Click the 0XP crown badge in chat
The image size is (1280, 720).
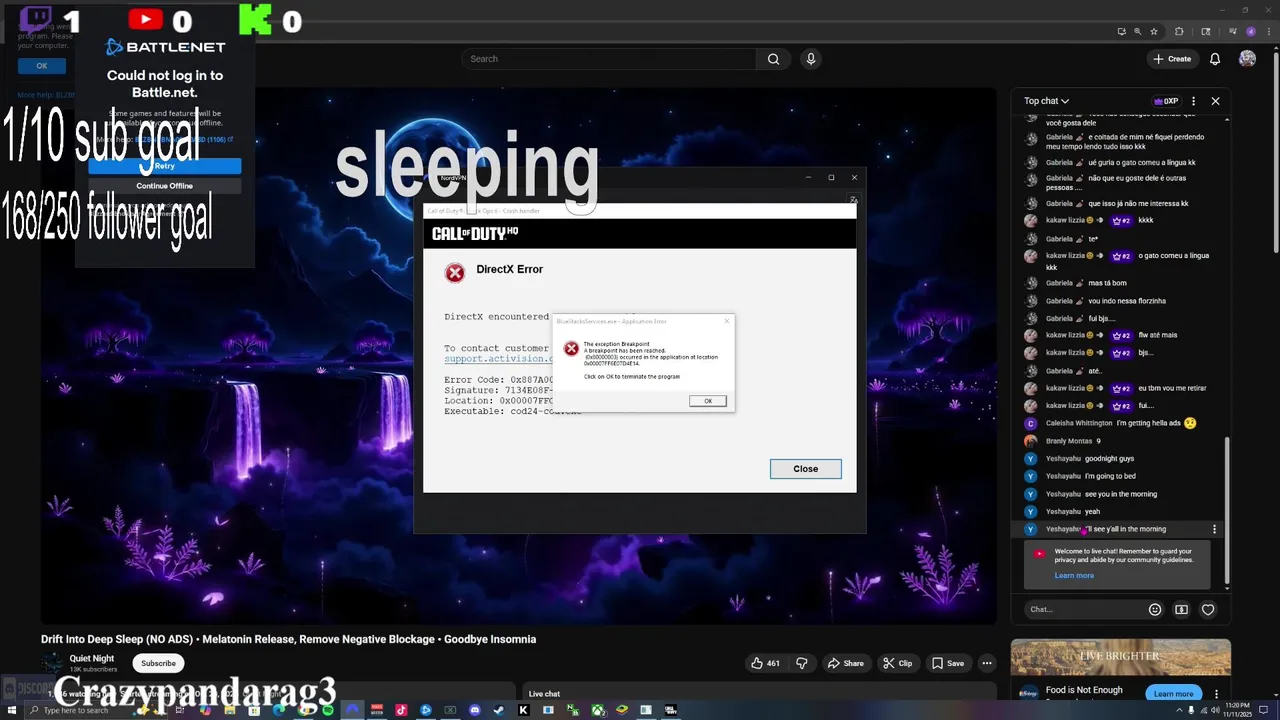tap(1166, 101)
